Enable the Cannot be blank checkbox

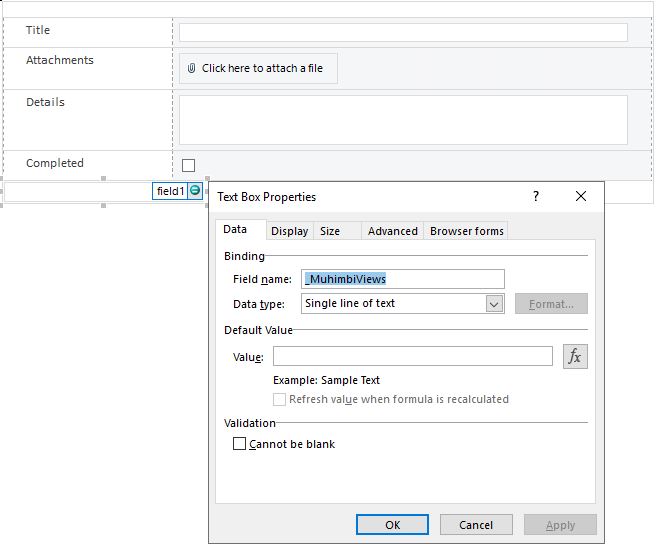coord(240,444)
